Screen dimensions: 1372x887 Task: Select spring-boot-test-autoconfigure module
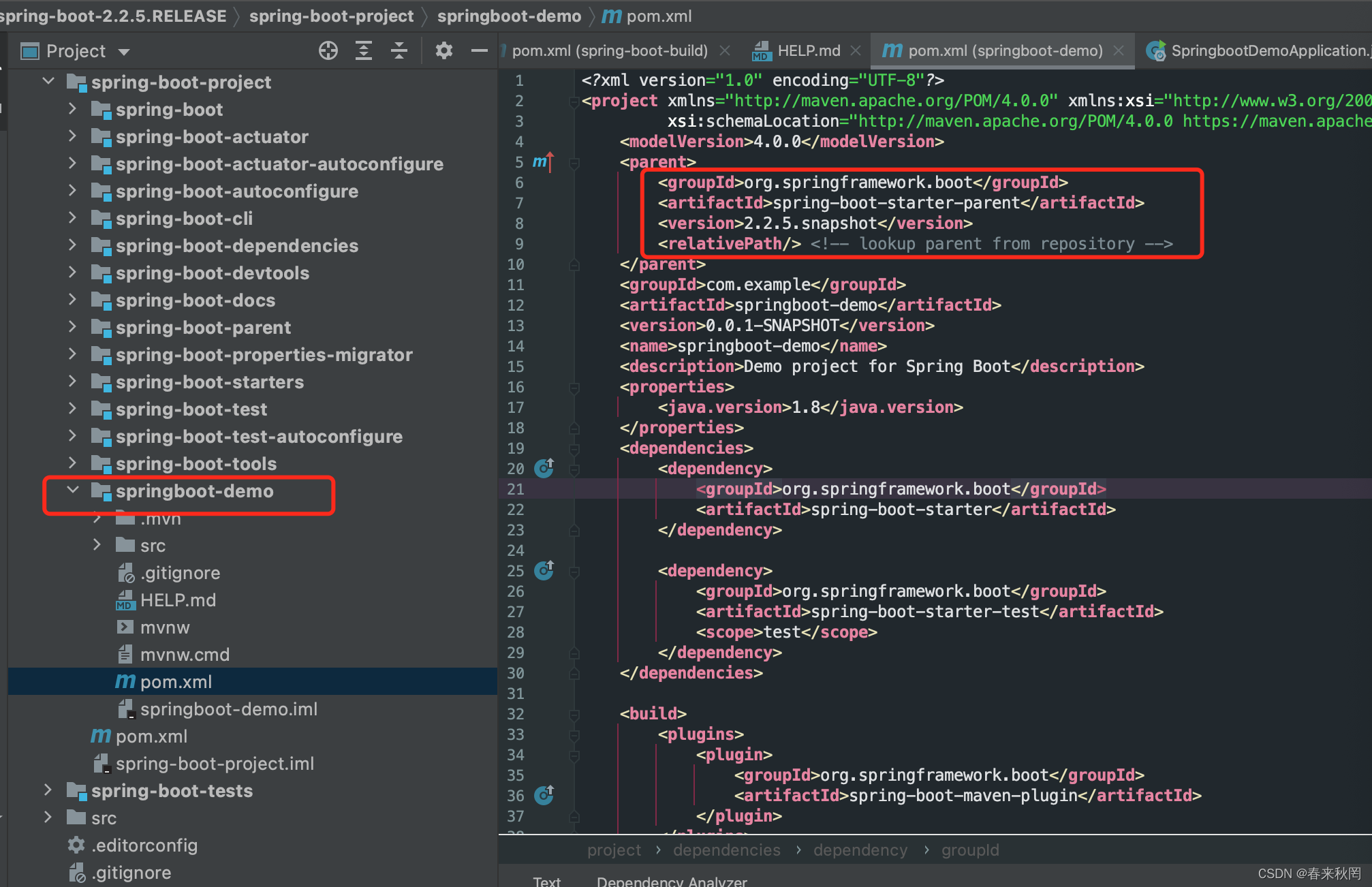point(259,437)
